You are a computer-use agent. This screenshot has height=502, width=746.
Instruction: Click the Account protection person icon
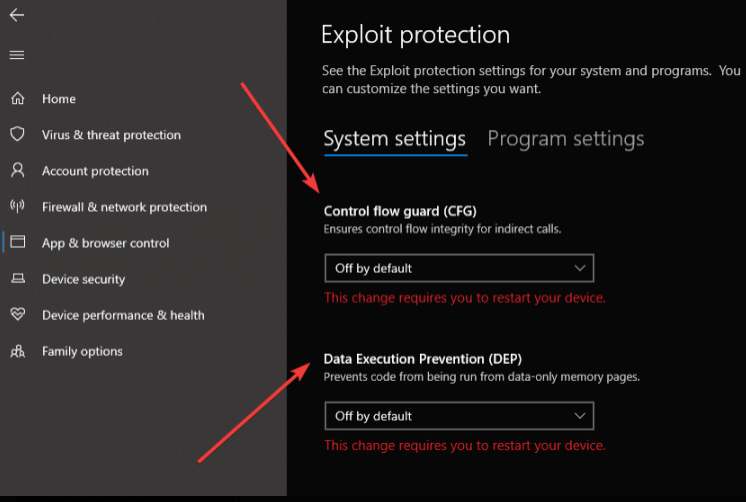(x=17, y=171)
